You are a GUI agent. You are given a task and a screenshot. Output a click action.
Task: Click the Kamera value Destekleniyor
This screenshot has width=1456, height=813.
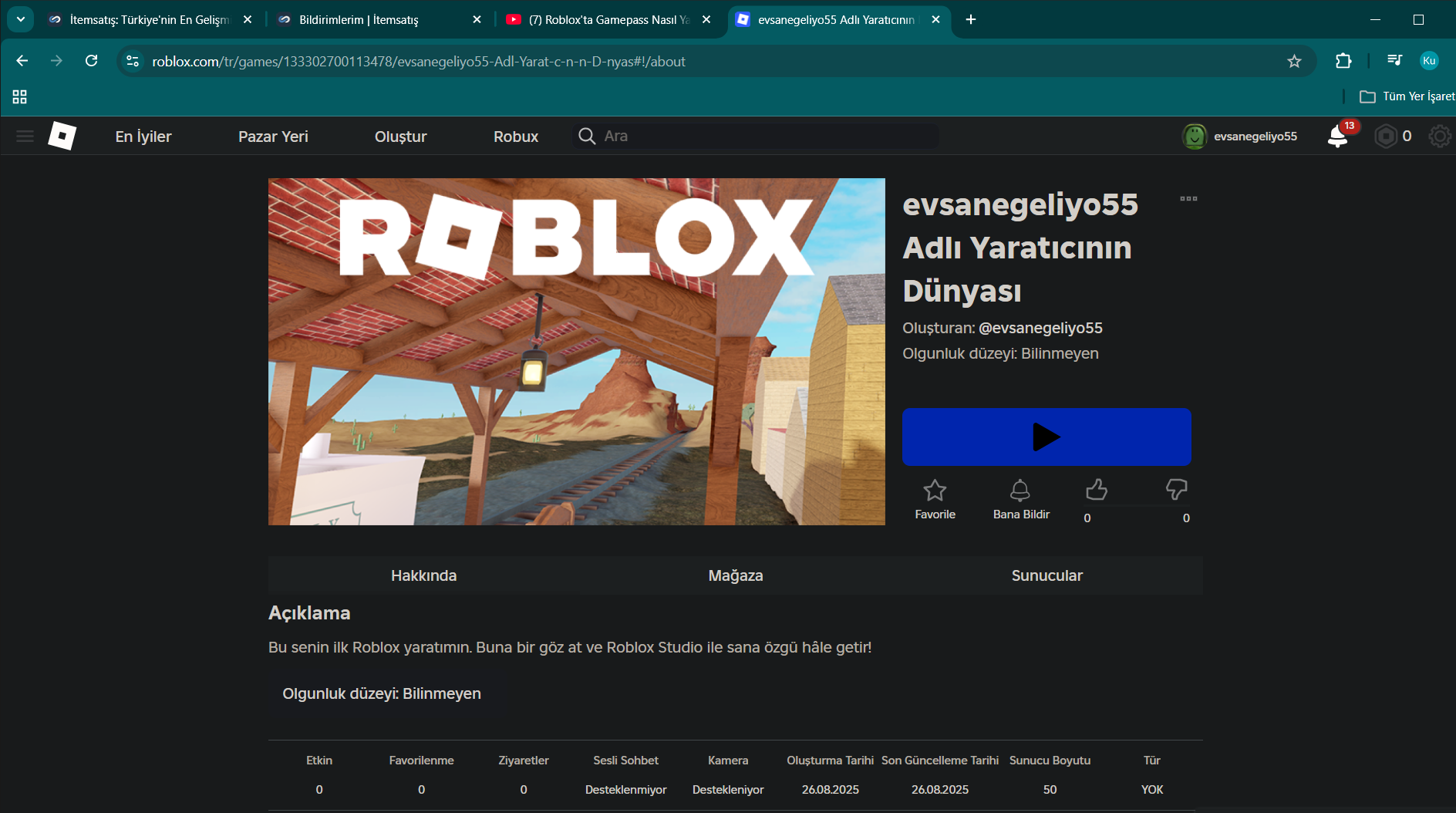click(x=728, y=789)
